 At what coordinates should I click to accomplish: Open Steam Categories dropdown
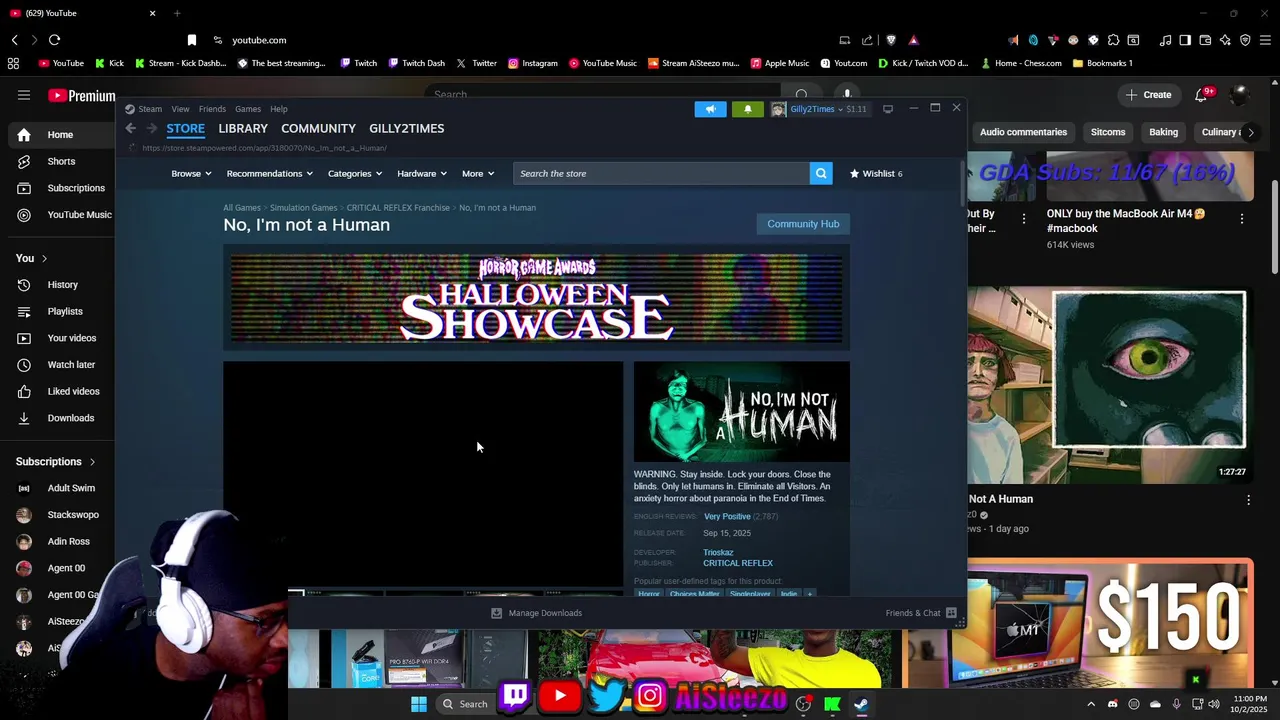(355, 173)
